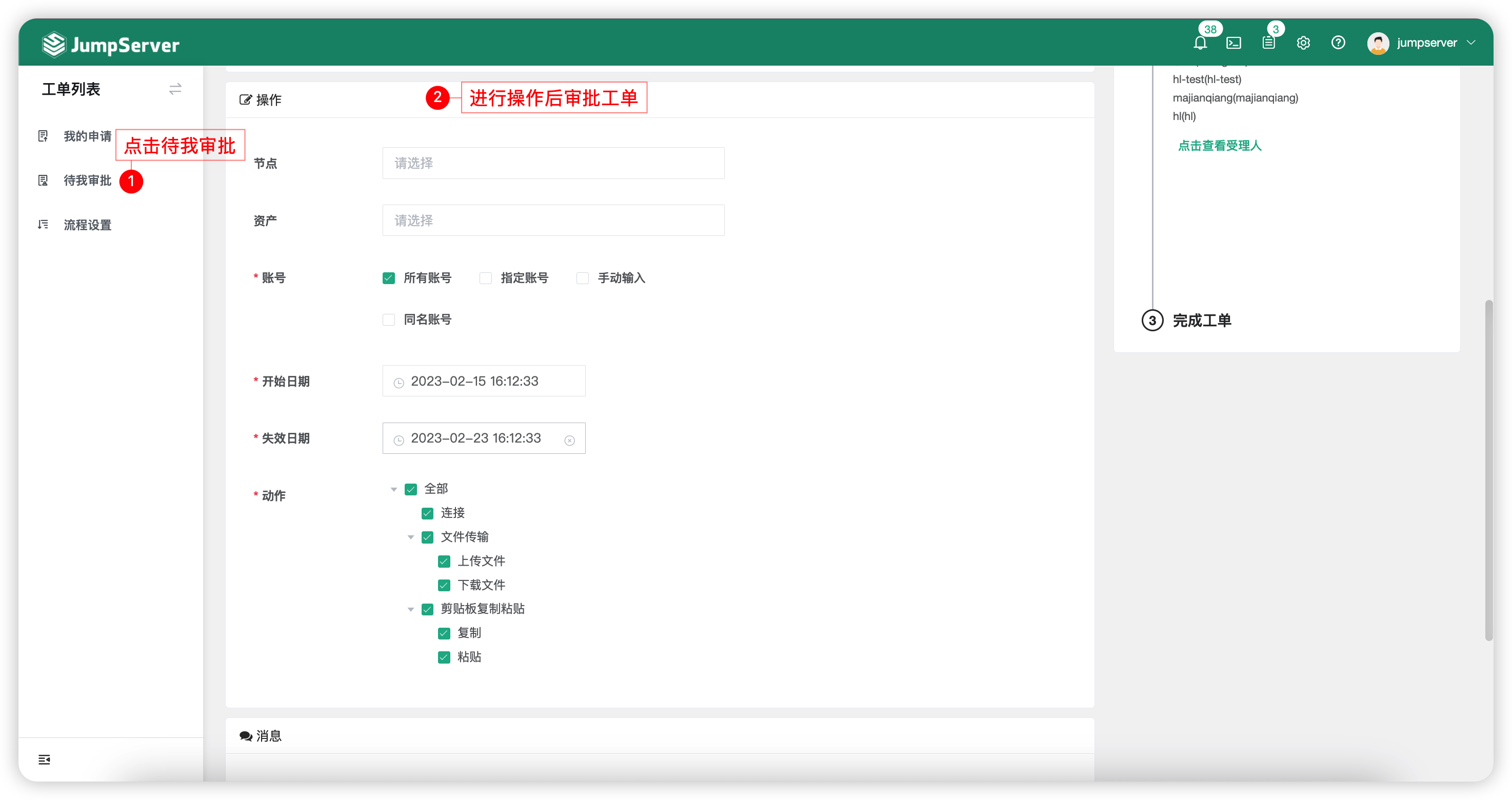Toggle the 文件传输 checkbox
Viewport: 1512px width, 800px height.
(427, 537)
